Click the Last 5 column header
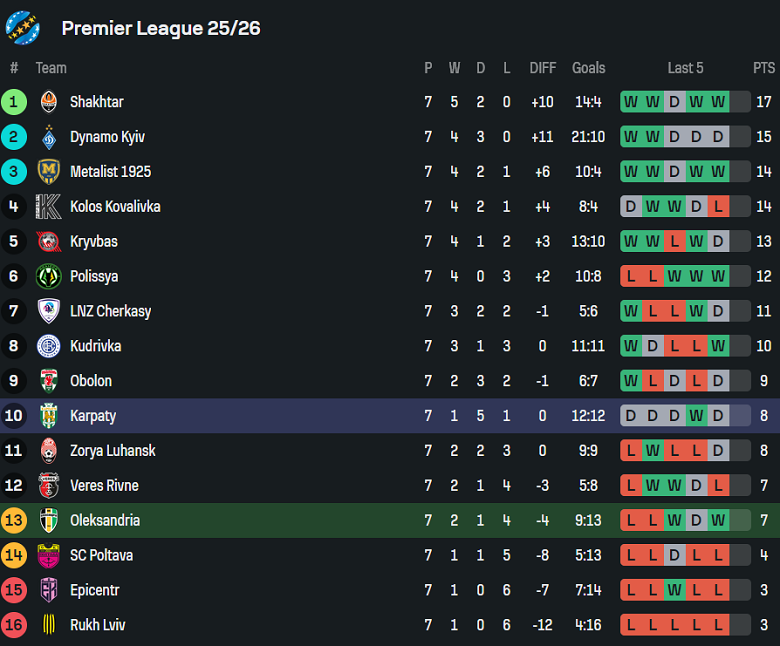The width and height of the screenshot is (780, 646). (x=685, y=68)
